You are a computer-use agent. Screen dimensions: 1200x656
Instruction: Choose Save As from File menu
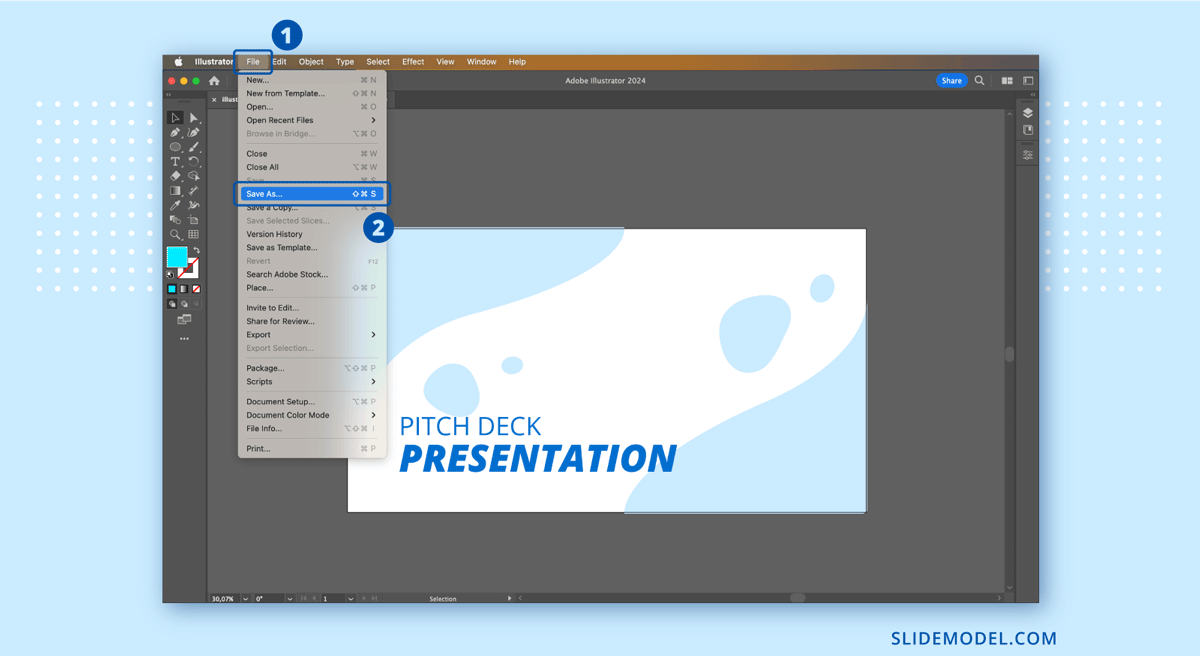click(280, 193)
